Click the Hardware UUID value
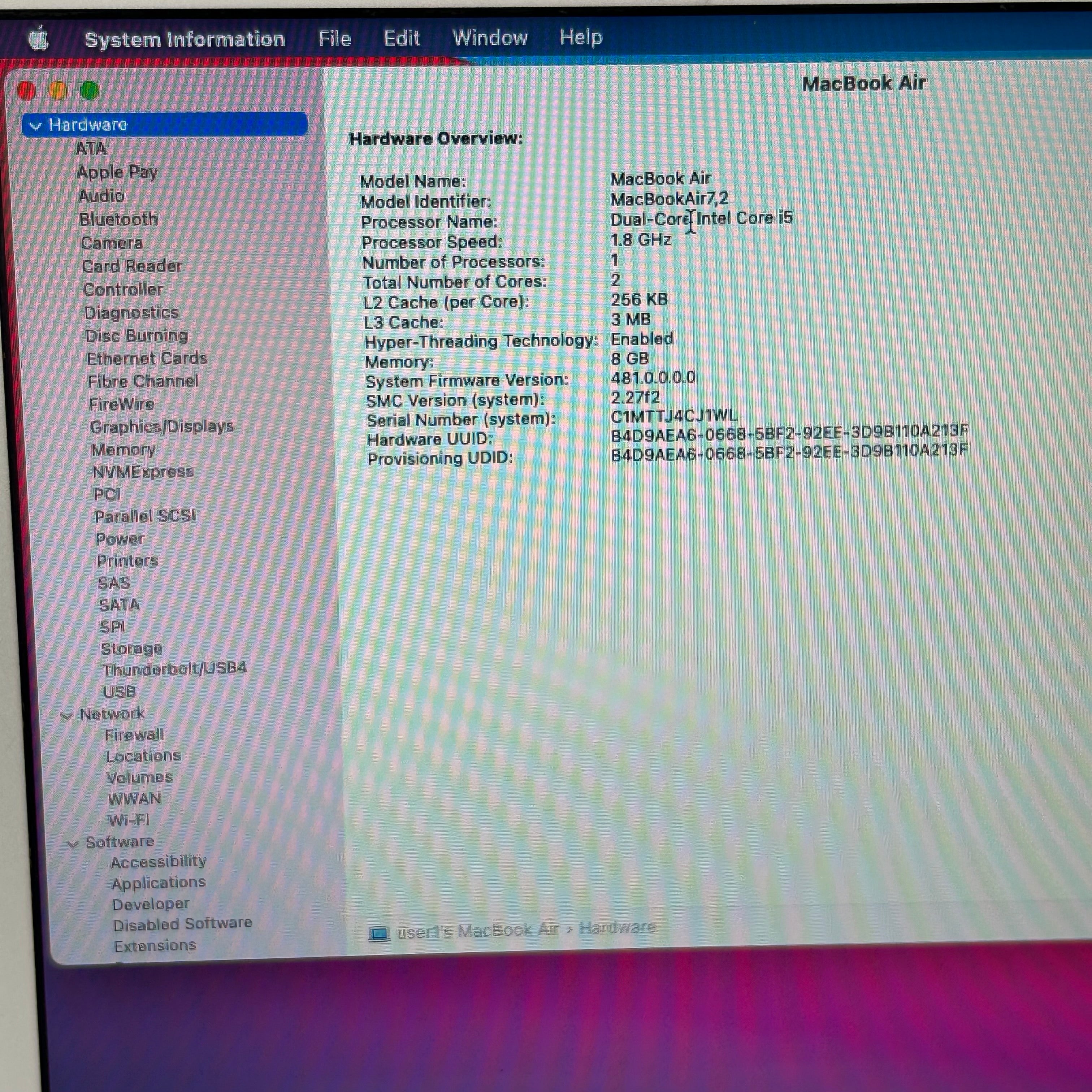Screen dimensions: 1092x1092 [790, 432]
